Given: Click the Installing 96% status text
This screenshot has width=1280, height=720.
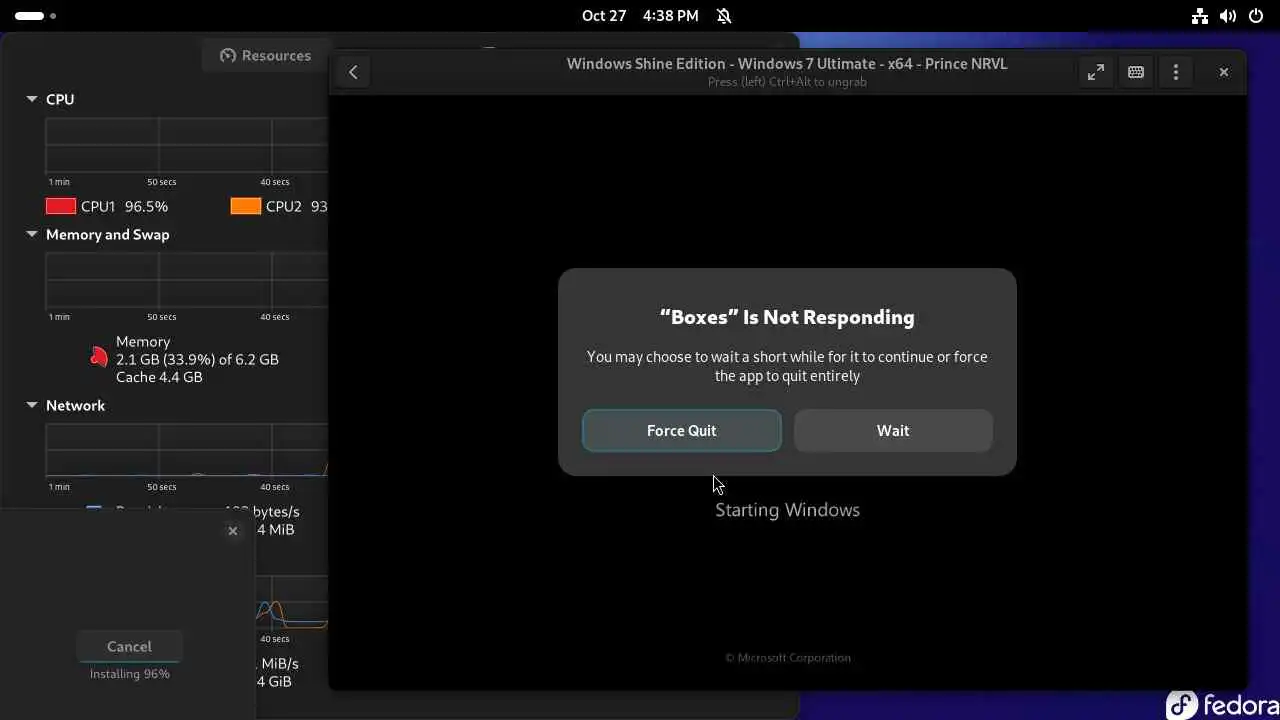Looking at the screenshot, I should point(129,674).
